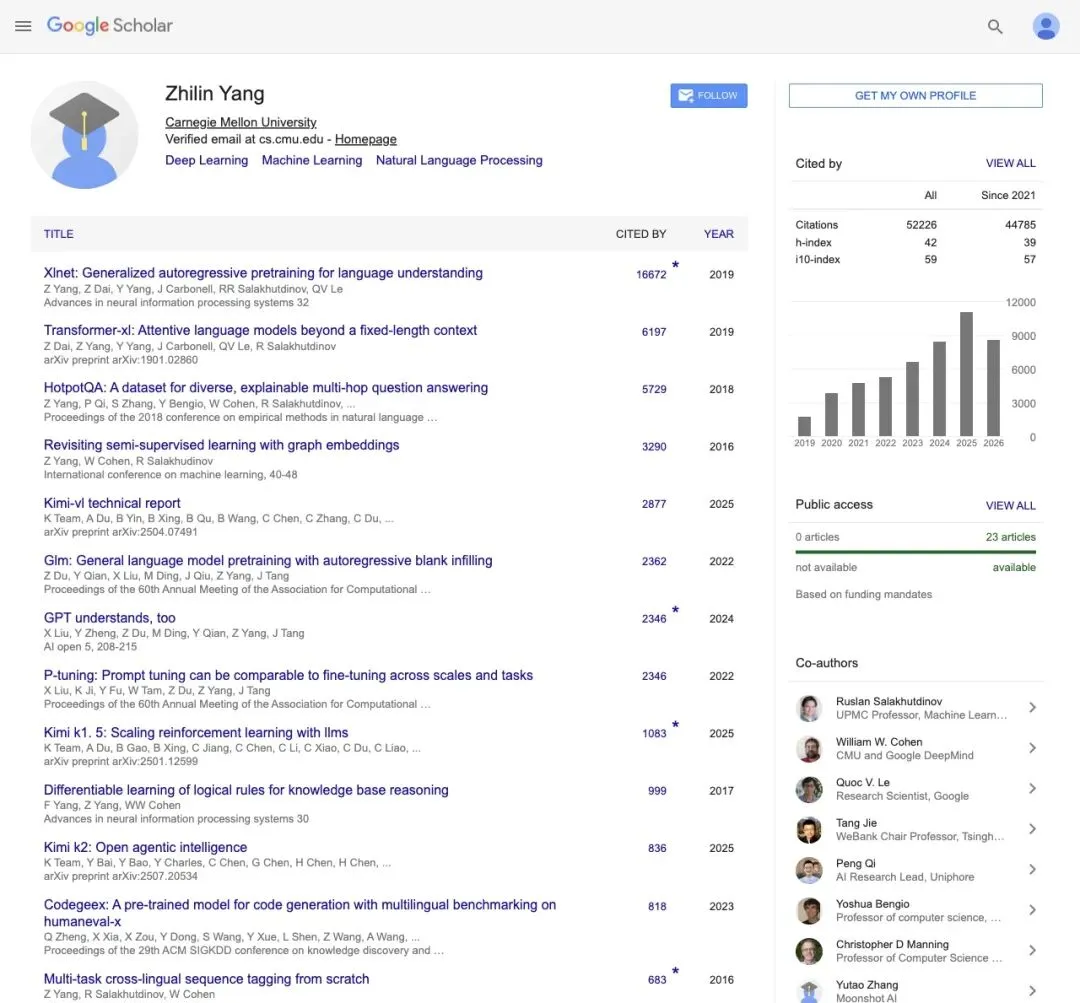The image size is (1080, 1003).
Task: Click VIEW ALL next to Public access
Action: click(x=1010, y=506)
